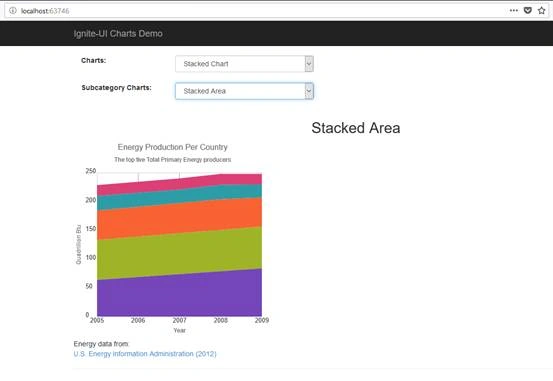
Task: Click the 2009 x-axis label
Action: (262, 320)
